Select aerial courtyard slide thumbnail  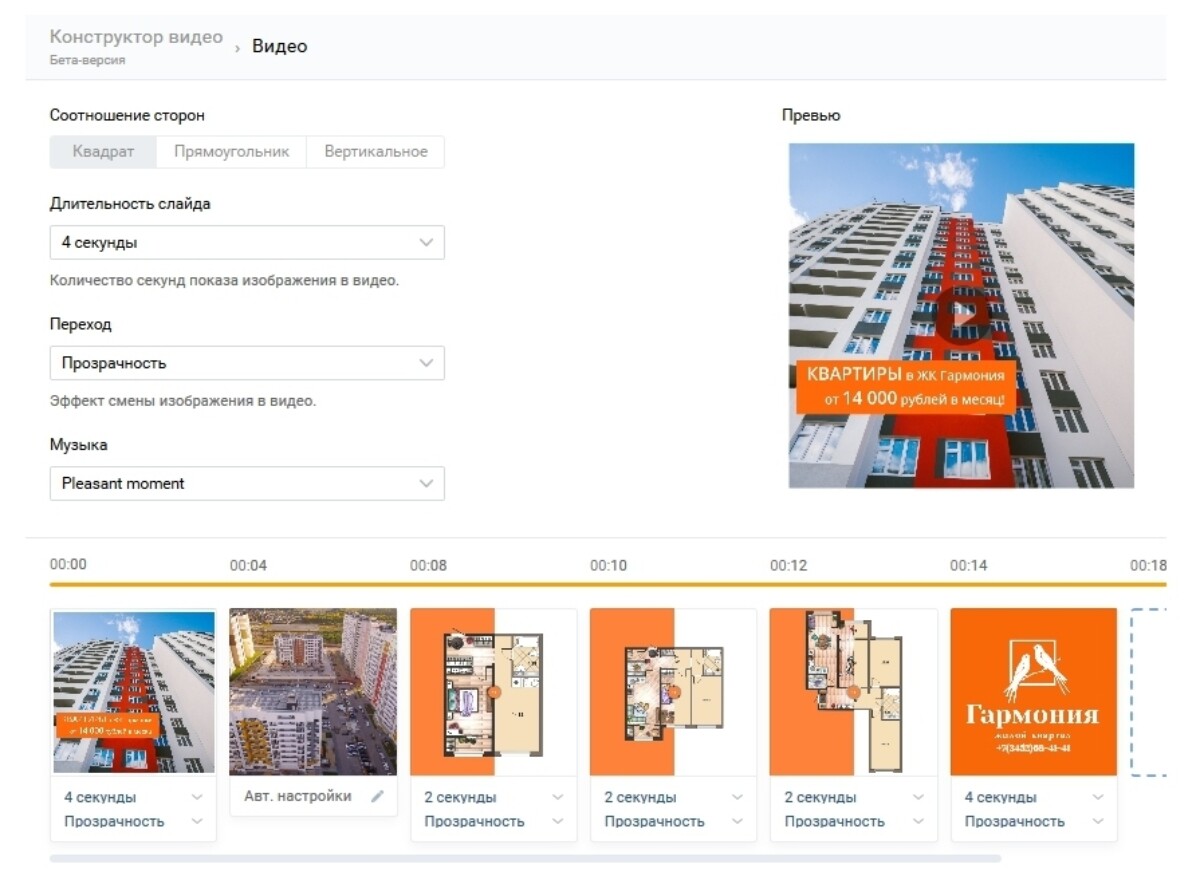pyautogui.click(x=313, y=692)
